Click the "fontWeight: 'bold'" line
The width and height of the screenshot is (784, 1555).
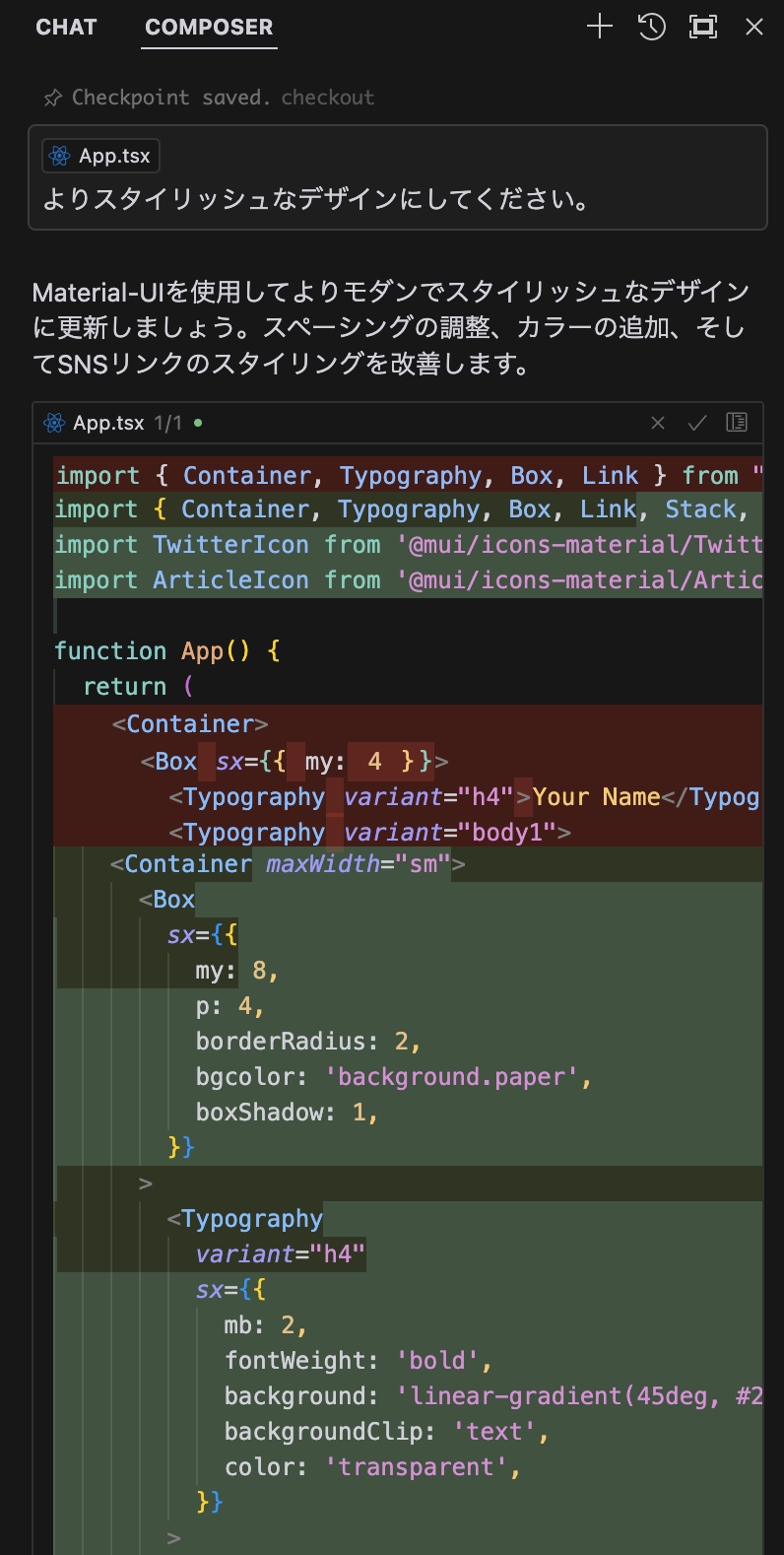(x=359, y=1361)
